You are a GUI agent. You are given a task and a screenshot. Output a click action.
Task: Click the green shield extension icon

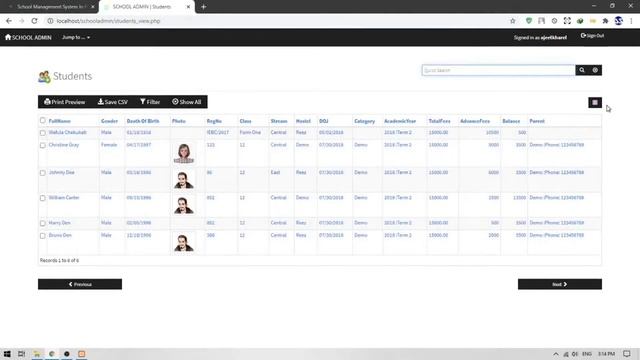pyautogui.click(x=529, y=21)
